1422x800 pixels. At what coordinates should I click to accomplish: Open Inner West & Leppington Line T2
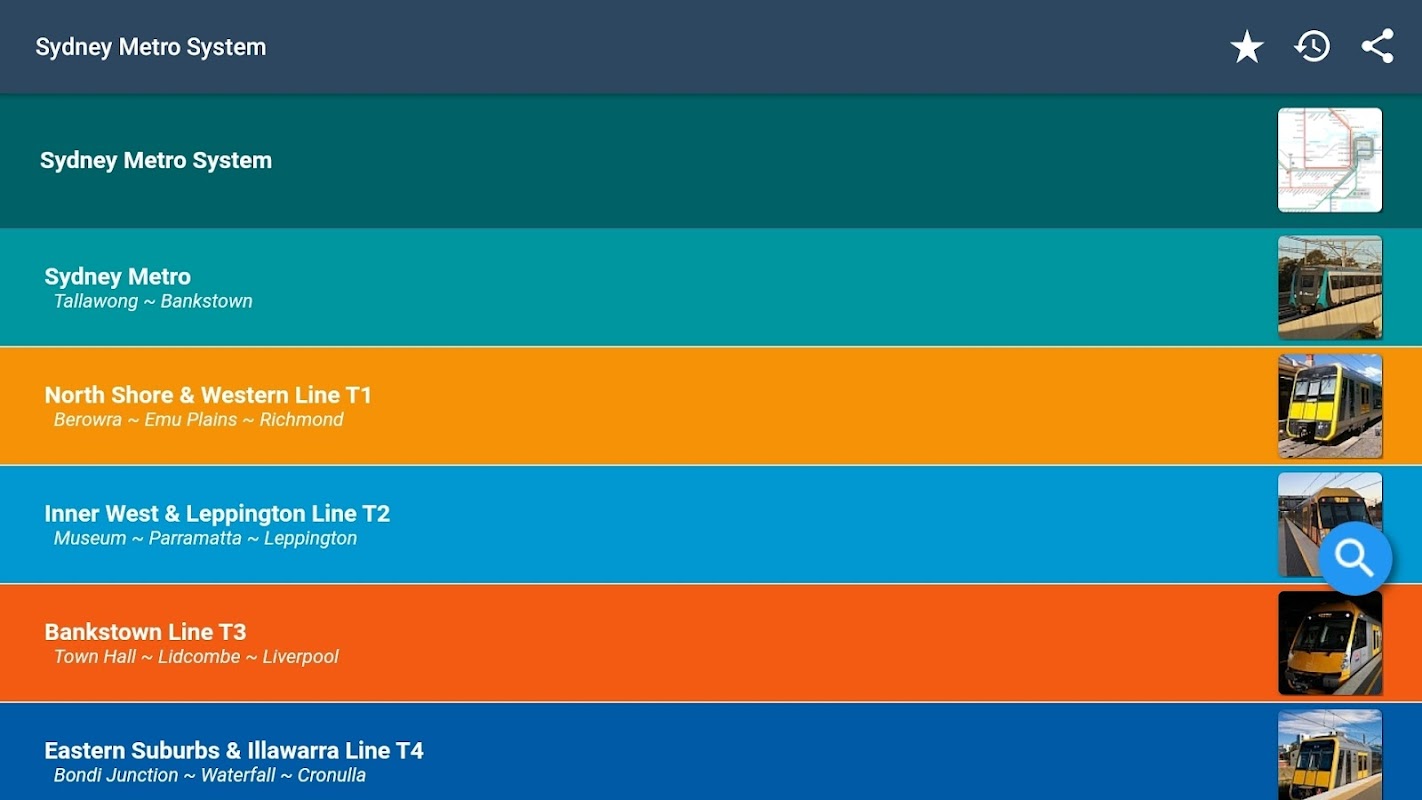711,525
